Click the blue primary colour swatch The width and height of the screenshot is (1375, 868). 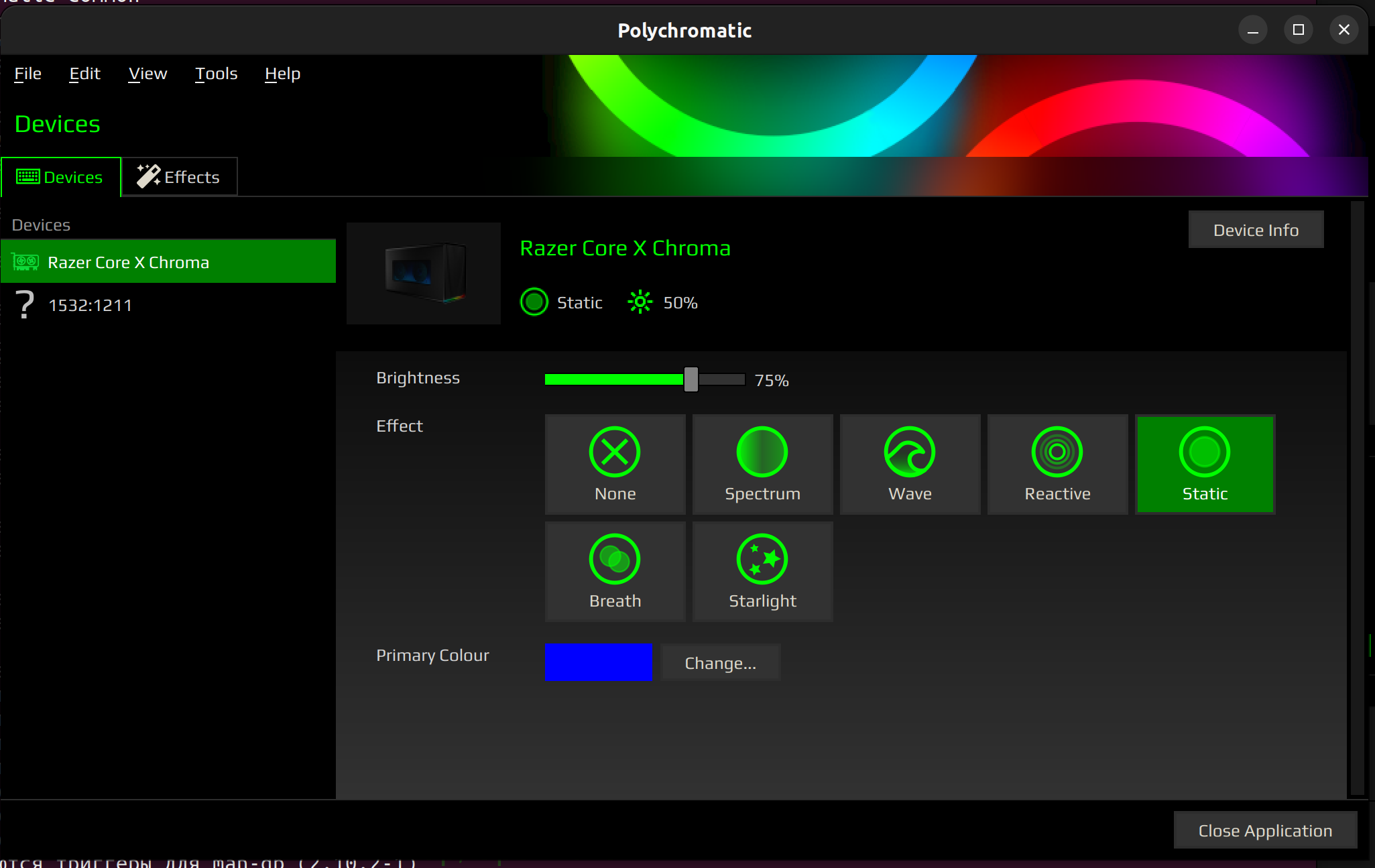click(598, 662)
